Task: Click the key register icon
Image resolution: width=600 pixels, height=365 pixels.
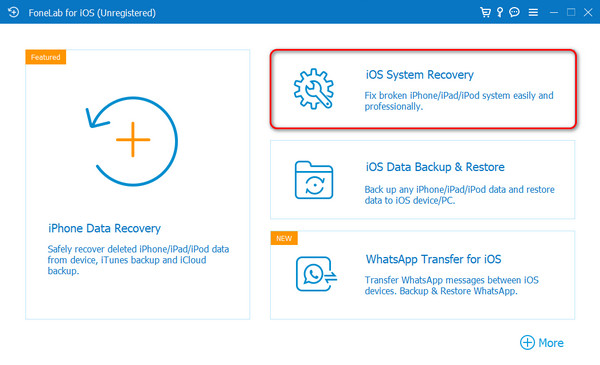Action: tap(500, 12)
